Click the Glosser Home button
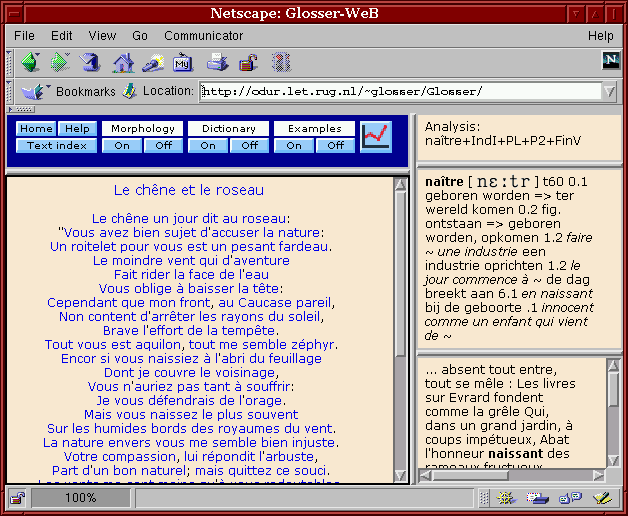The width and height of the screenshot is (628, 516). (36, 129)
